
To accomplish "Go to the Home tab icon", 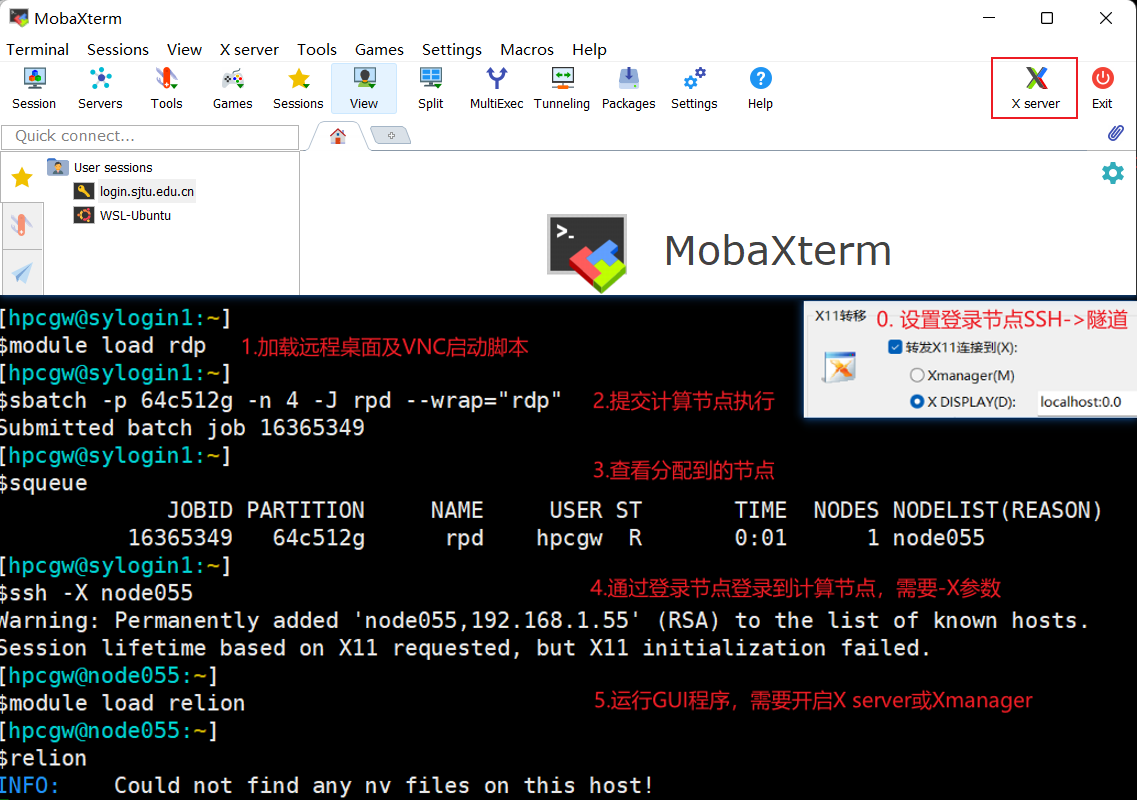I will 338,136.
